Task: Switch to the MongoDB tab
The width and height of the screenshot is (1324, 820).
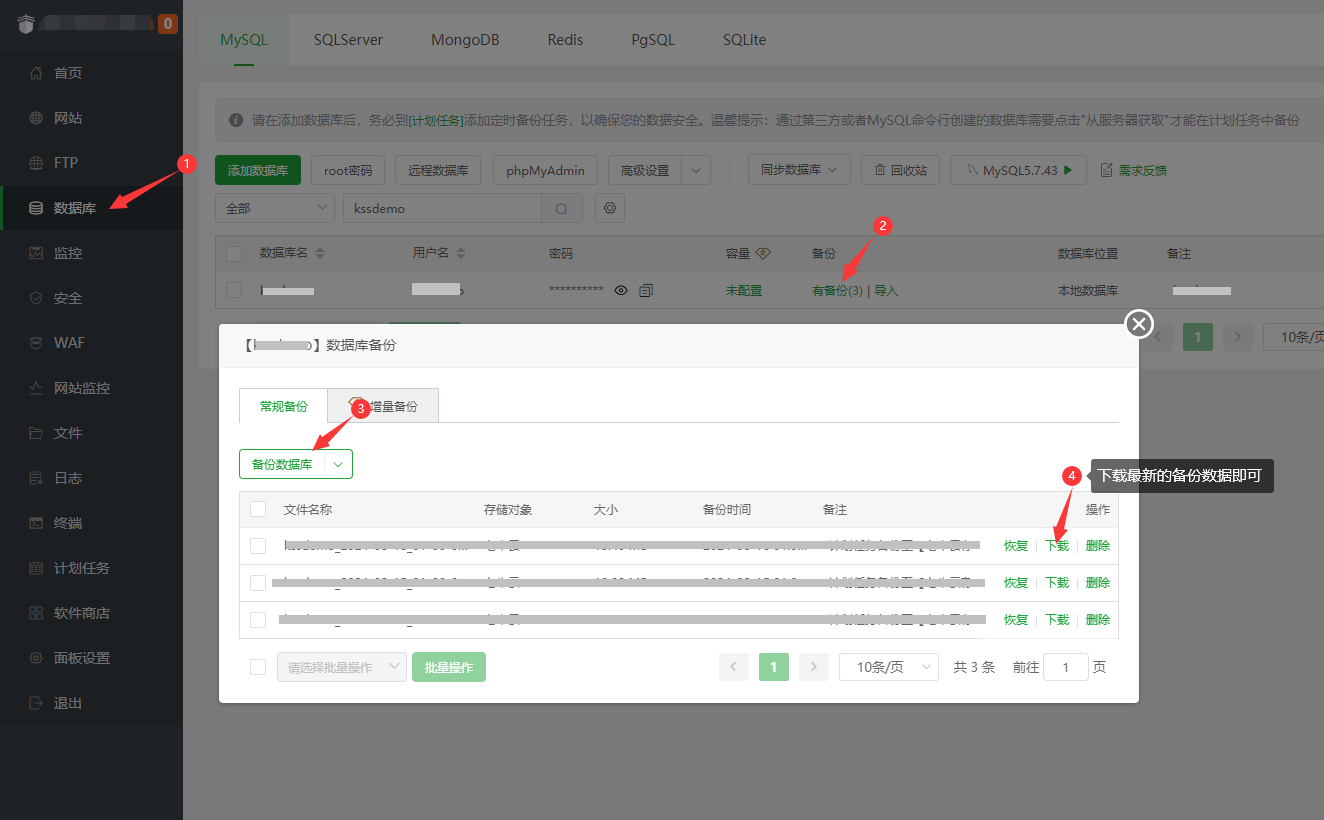Action: (465, 40)
